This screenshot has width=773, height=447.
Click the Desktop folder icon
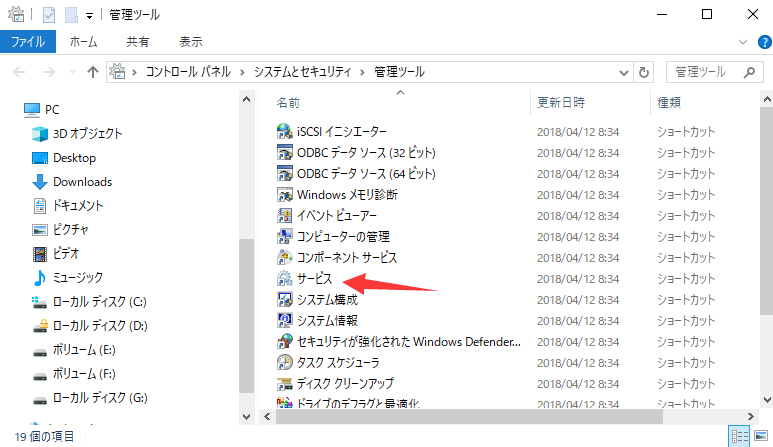tap(39, 158)
